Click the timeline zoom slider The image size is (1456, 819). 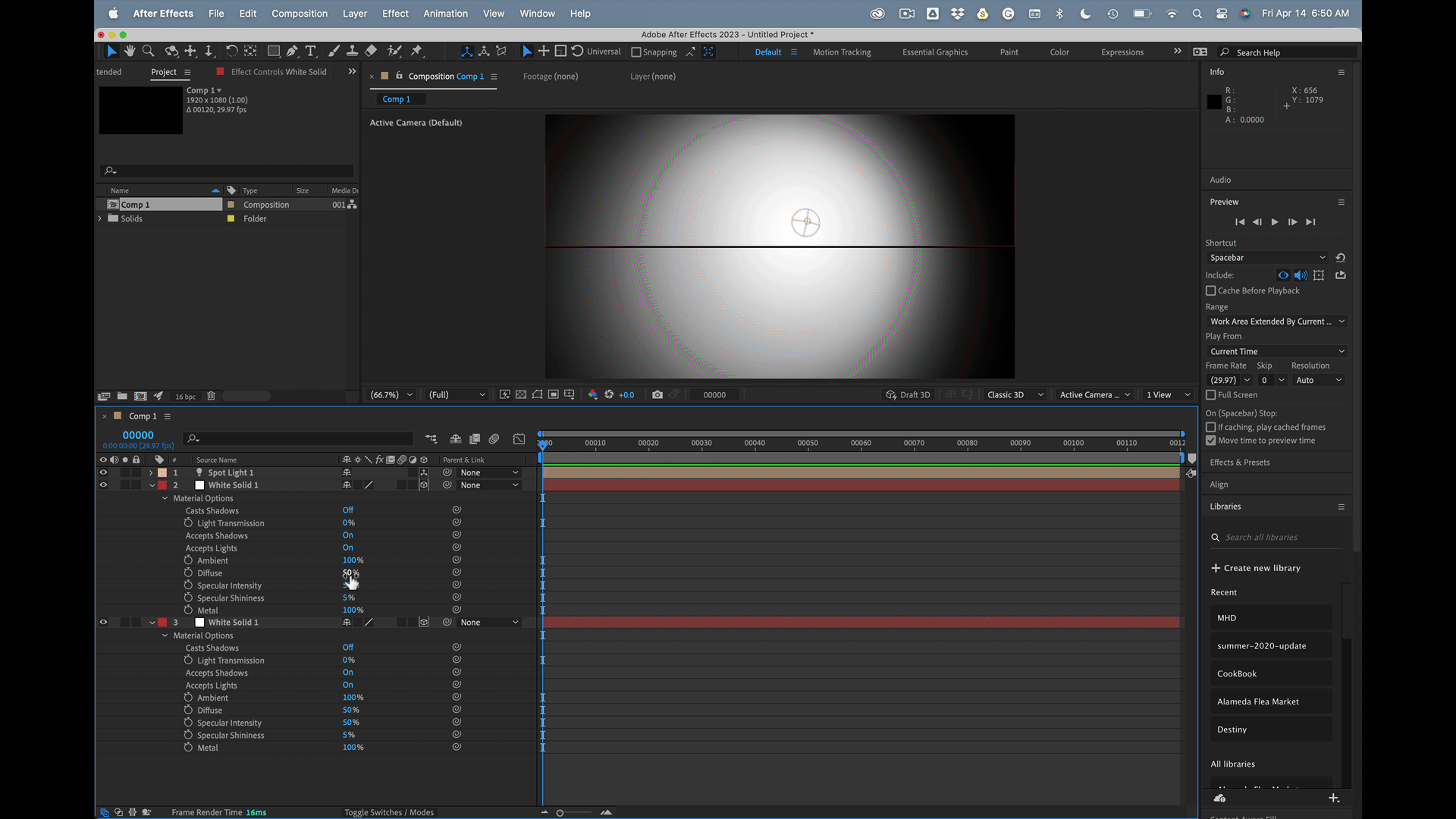pos(560,813)
